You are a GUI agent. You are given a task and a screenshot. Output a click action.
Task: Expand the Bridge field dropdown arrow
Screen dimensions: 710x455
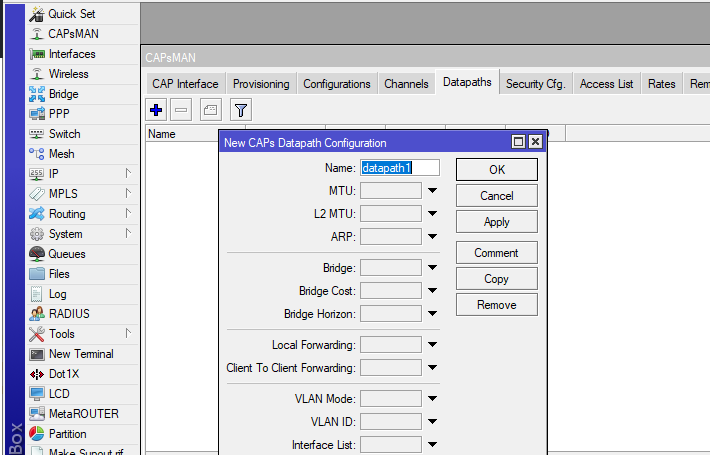pyautogui.click(x=432, y=267)
